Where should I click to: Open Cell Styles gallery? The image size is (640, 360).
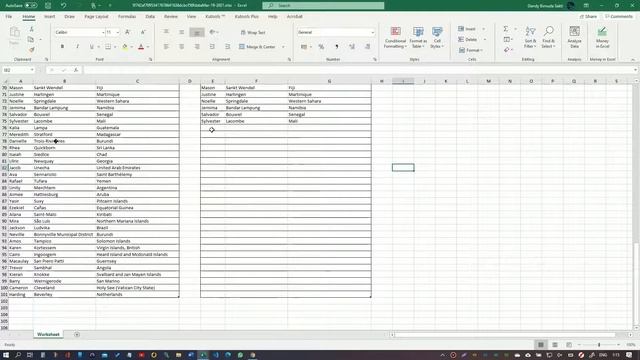pos(437,38)
